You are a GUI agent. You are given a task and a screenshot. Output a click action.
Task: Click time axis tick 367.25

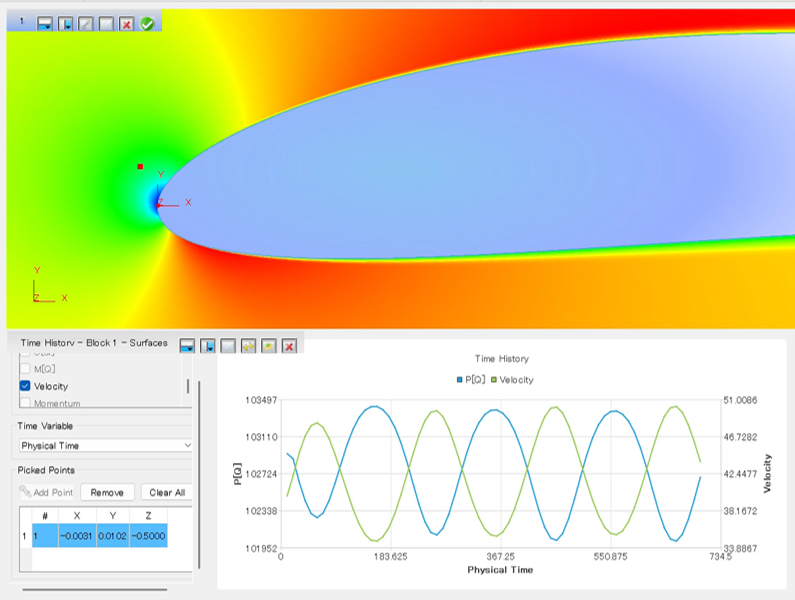(500, 556)
